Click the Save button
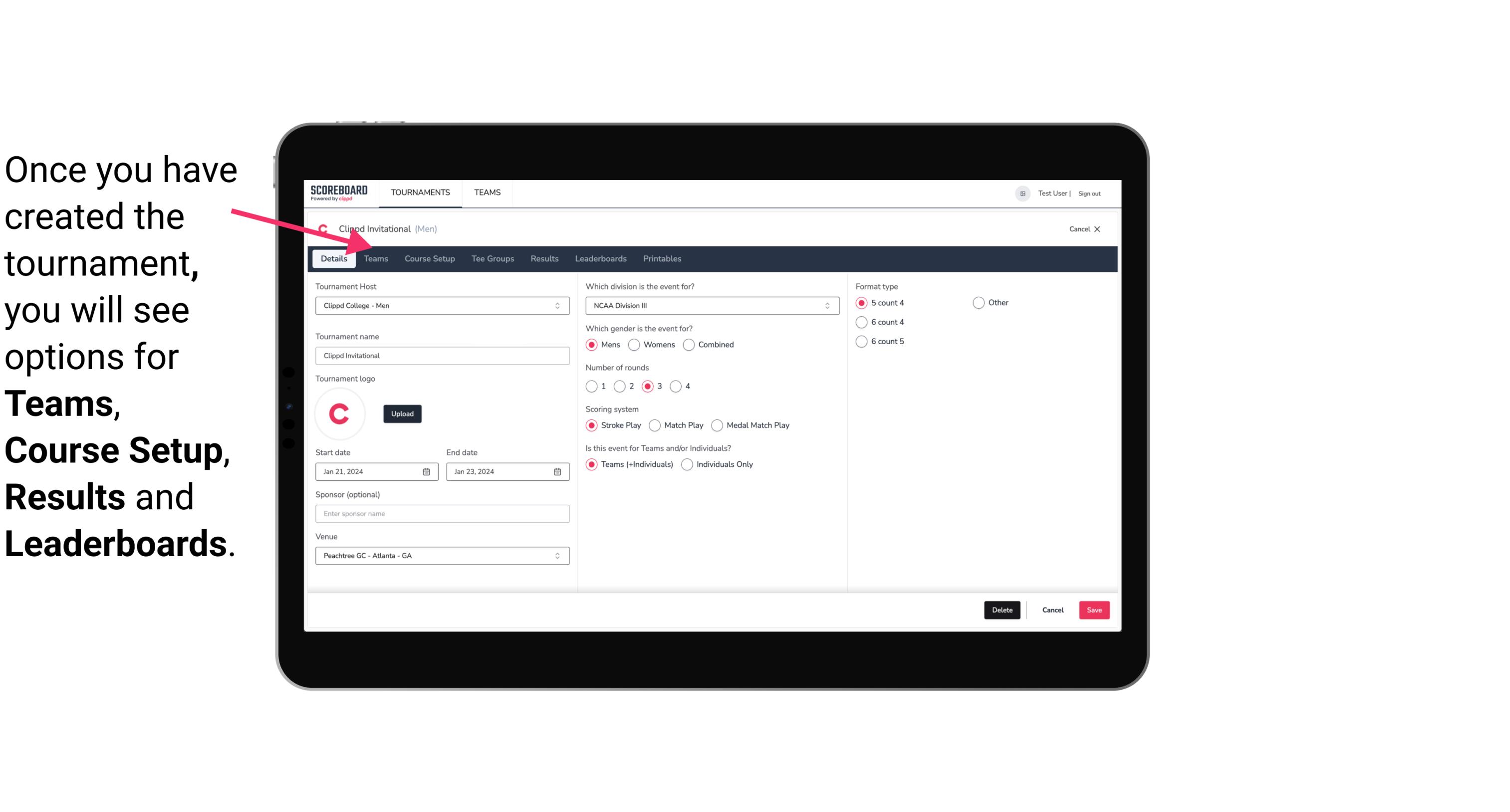Viewport: 1510px width, 812px height. (1093, 610)
